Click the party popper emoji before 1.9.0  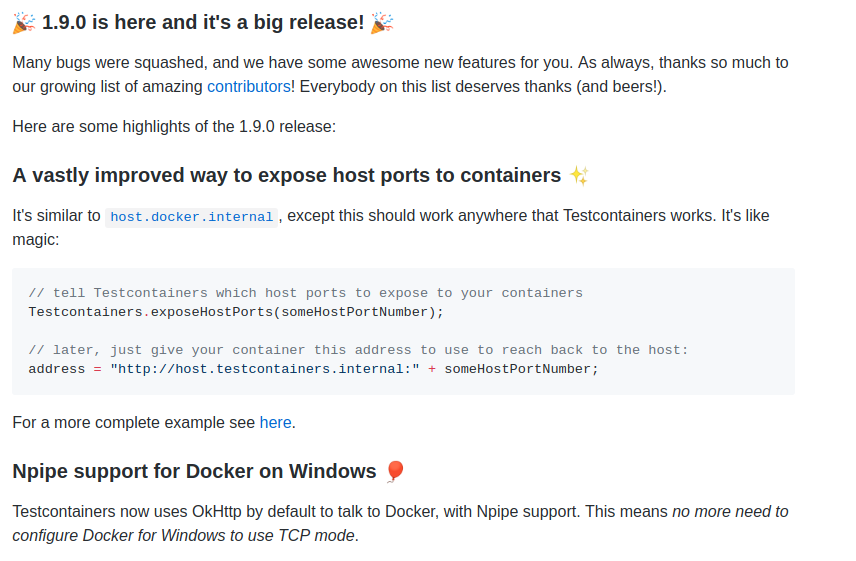pos(24,23)
